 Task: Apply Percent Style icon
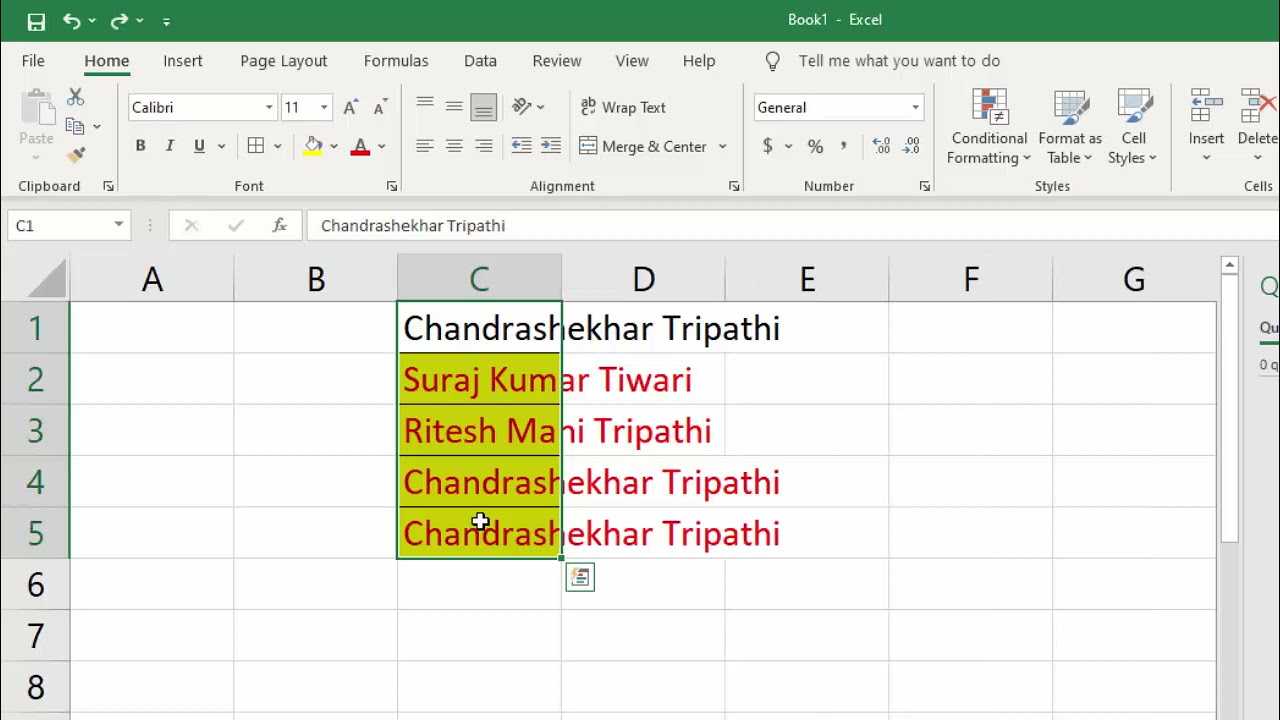coord(816,146)
